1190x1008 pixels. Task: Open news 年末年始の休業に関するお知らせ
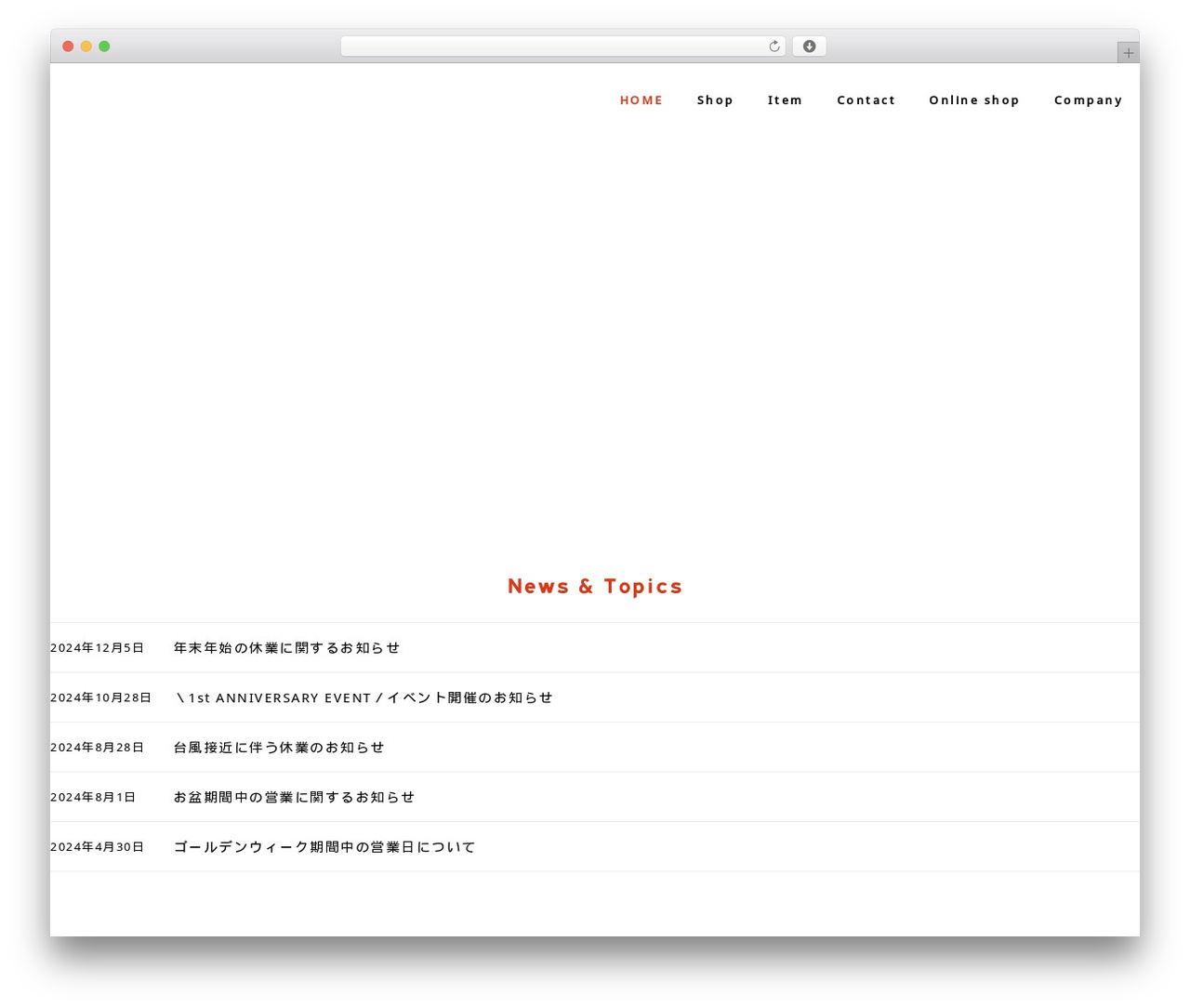286,648
